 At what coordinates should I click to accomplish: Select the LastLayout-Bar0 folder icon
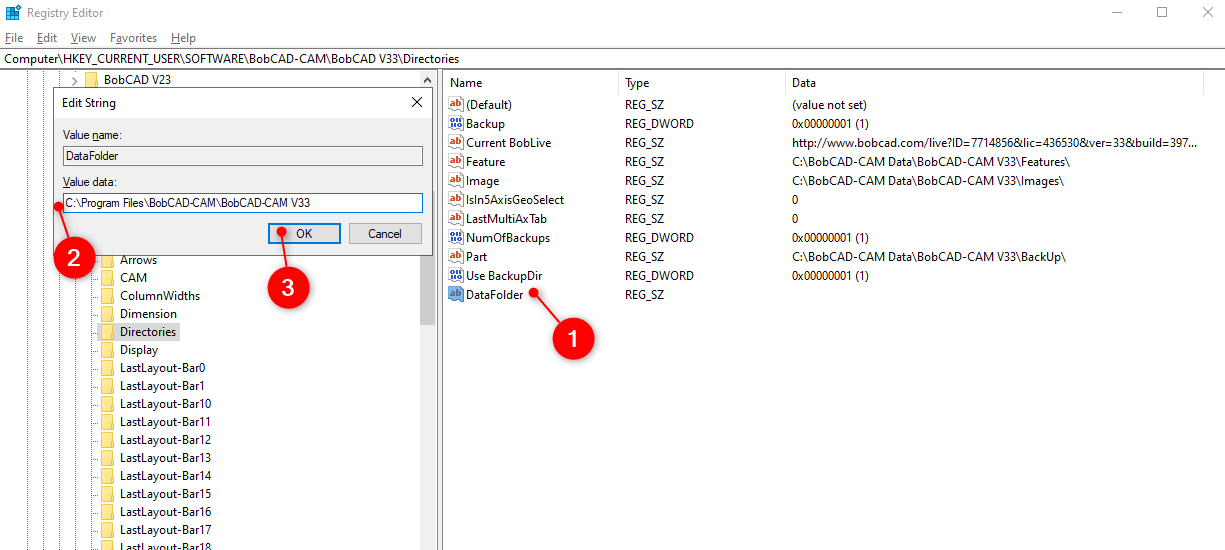(108, 368)
